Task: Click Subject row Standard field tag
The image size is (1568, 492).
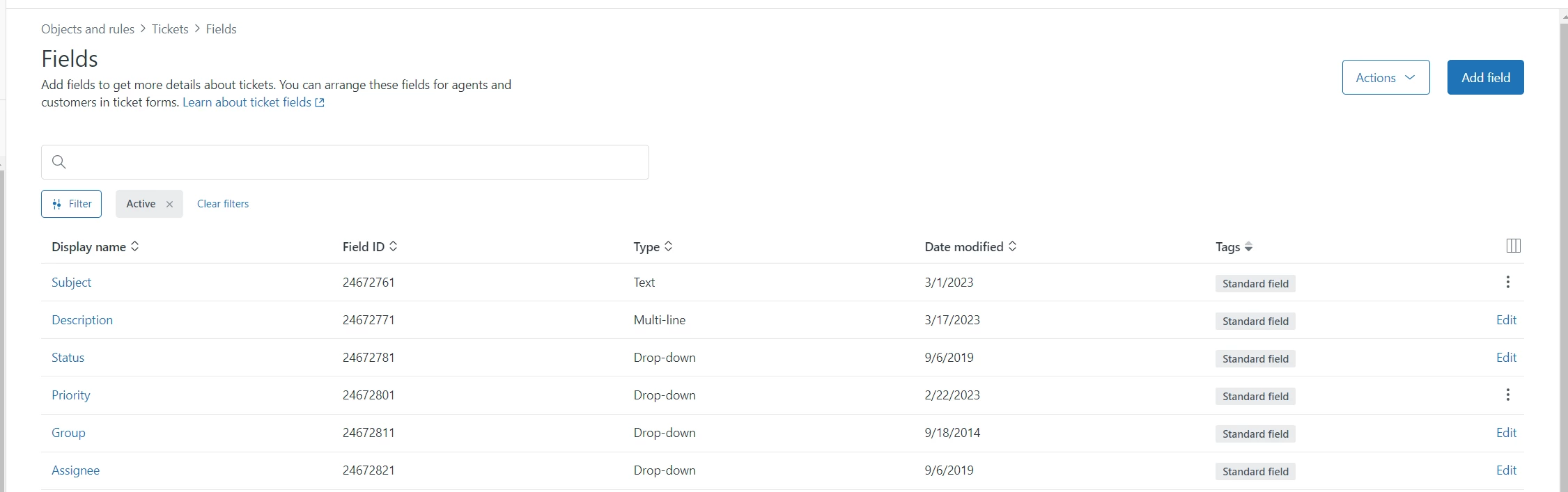Action: (1255, 284)
